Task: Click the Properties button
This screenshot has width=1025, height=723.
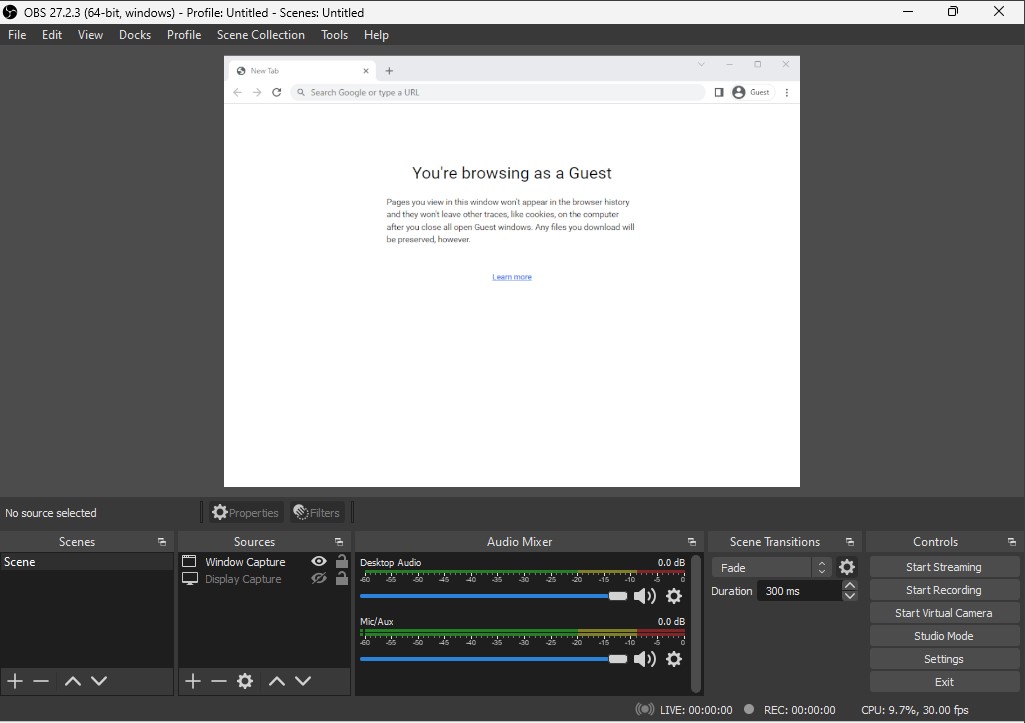Action: click(246, 513)
